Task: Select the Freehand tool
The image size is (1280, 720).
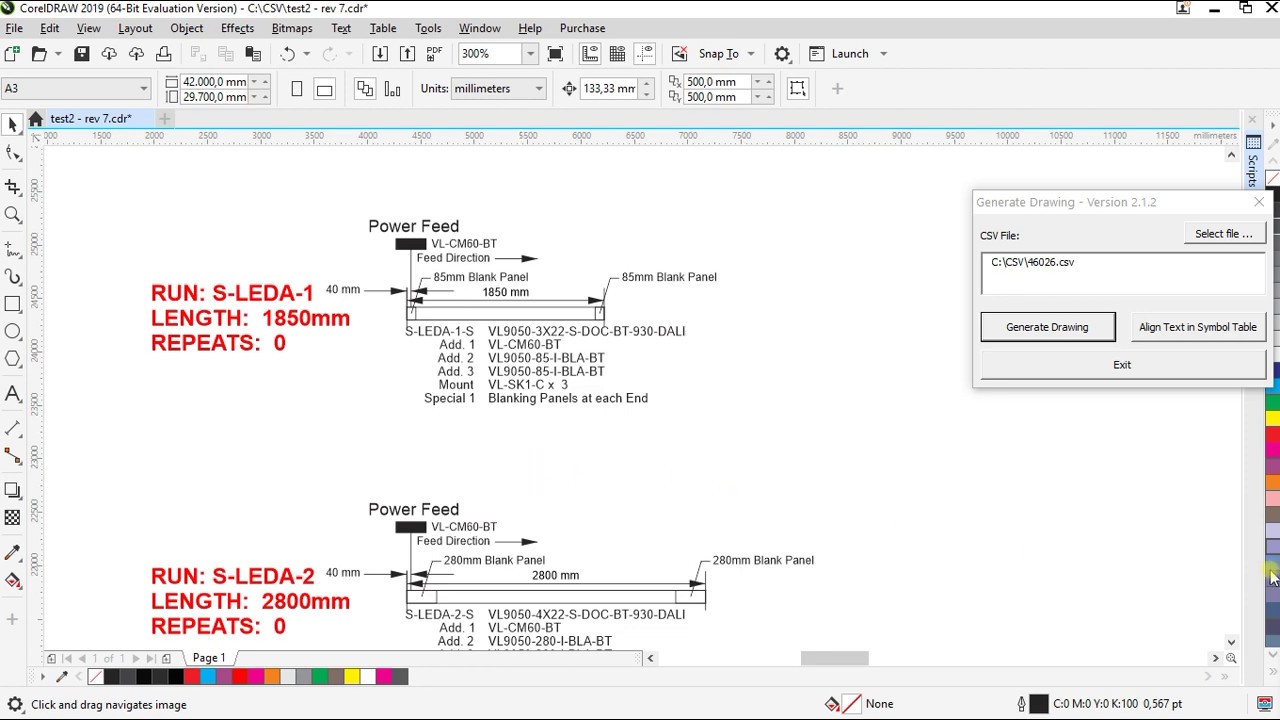Action: [x=12, y=248]
